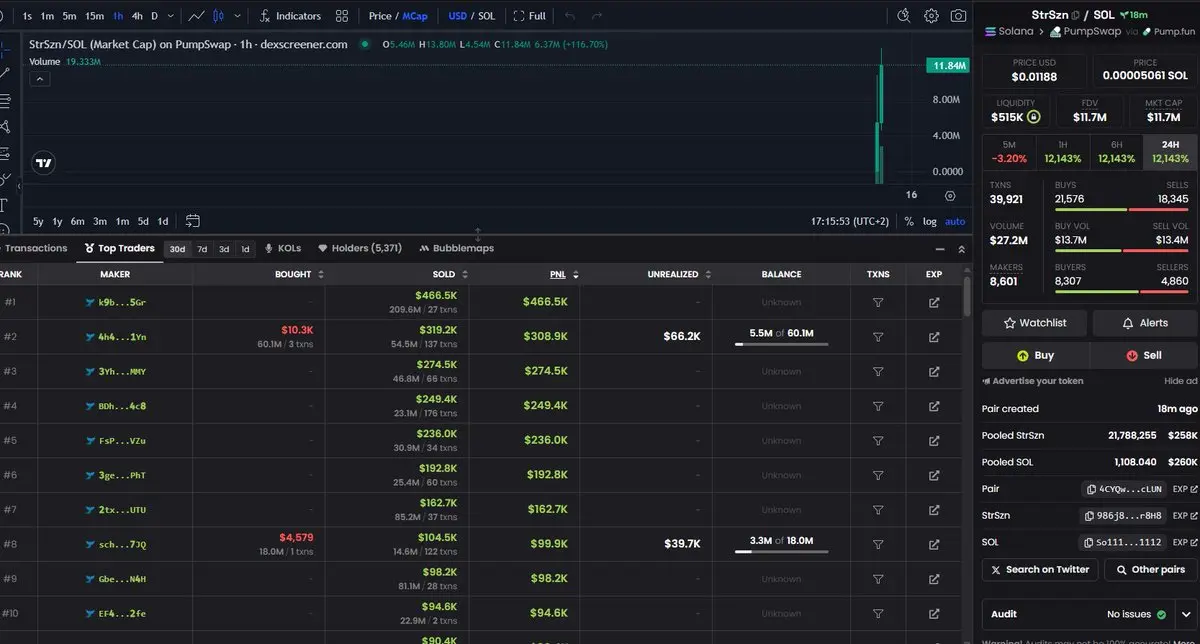
Task: Take a chart snapshot with camera icon
Action: [x=959, y=16]
